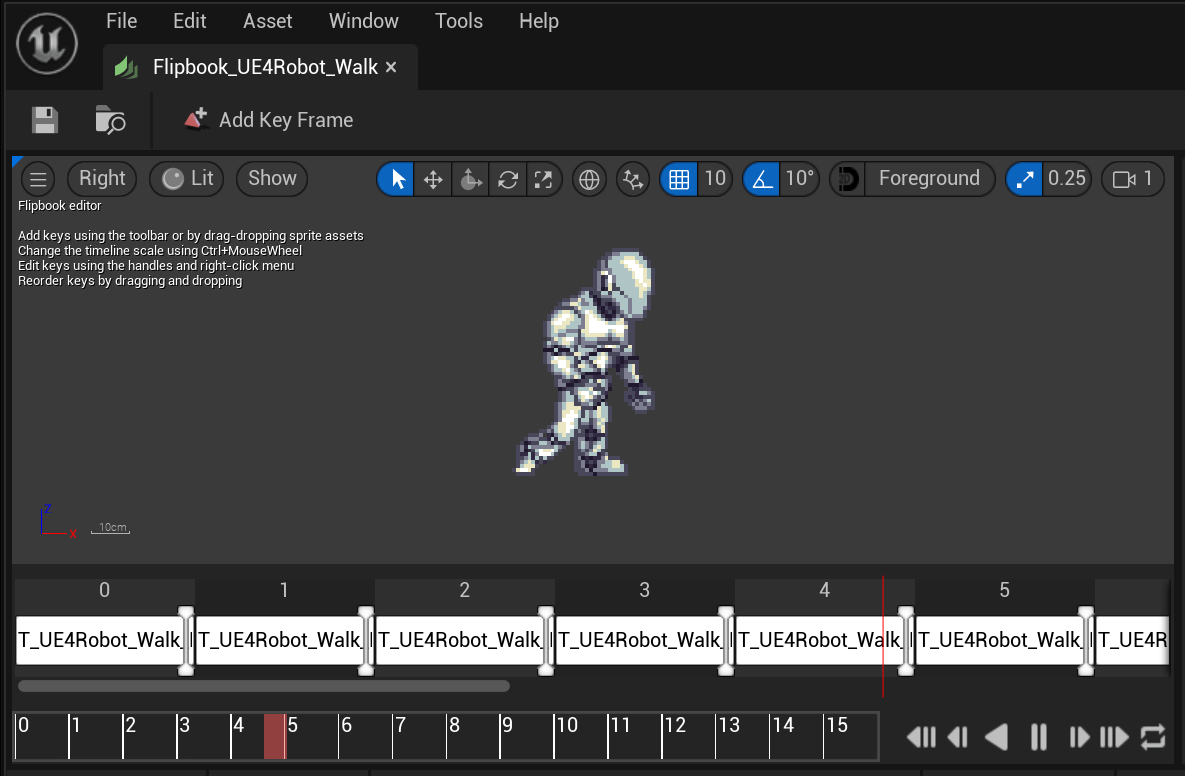This screenshot has width=1185, height=776.
Task: Switch to the Rotate tool
Action: pos(470,178)
